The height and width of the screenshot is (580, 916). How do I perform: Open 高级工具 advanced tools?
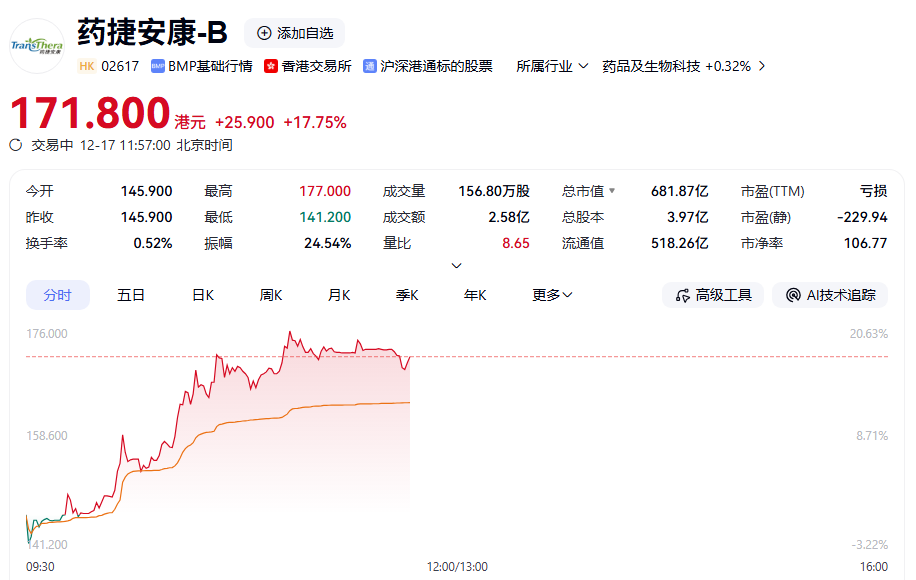(713, 295)
